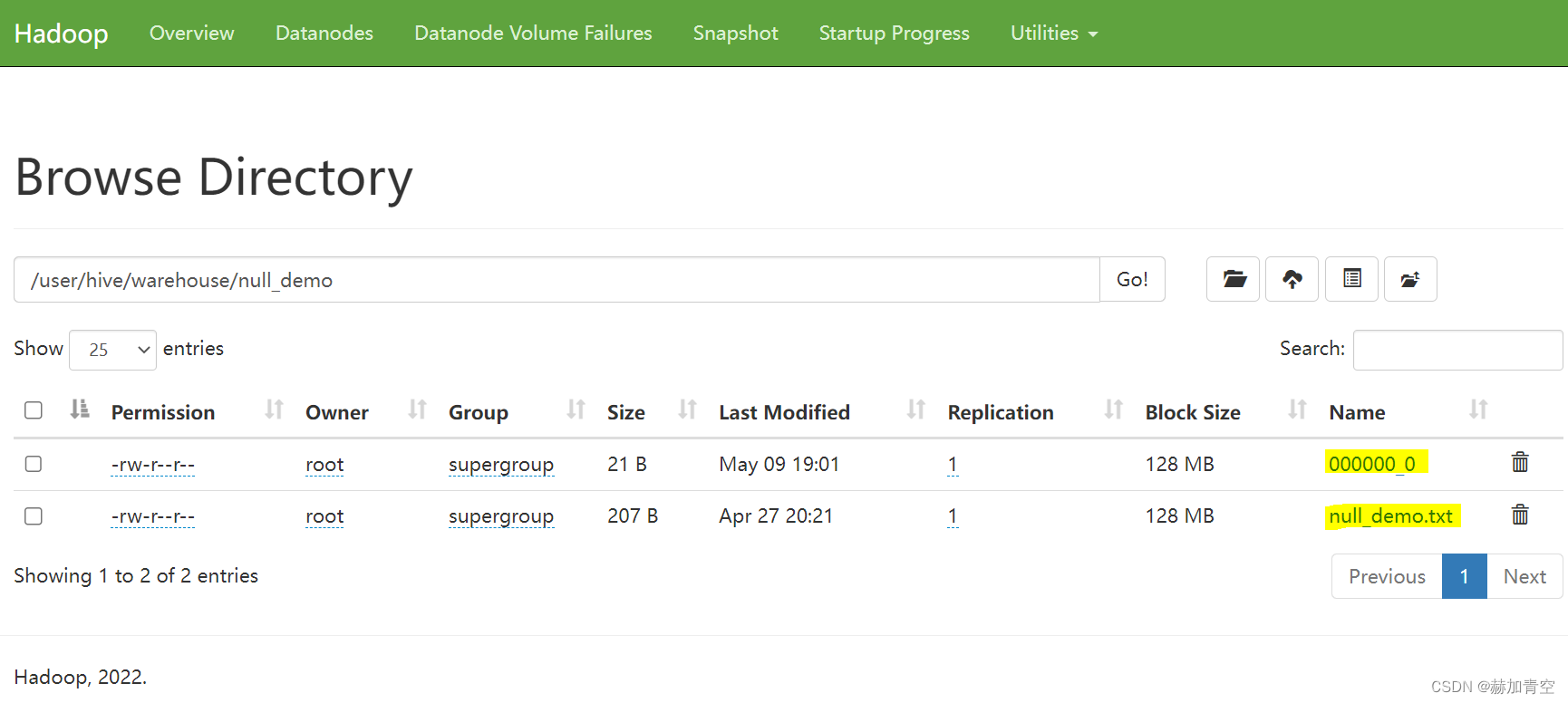
Task: Click the date Apr 27 20:21
Action: coord(776,515)
